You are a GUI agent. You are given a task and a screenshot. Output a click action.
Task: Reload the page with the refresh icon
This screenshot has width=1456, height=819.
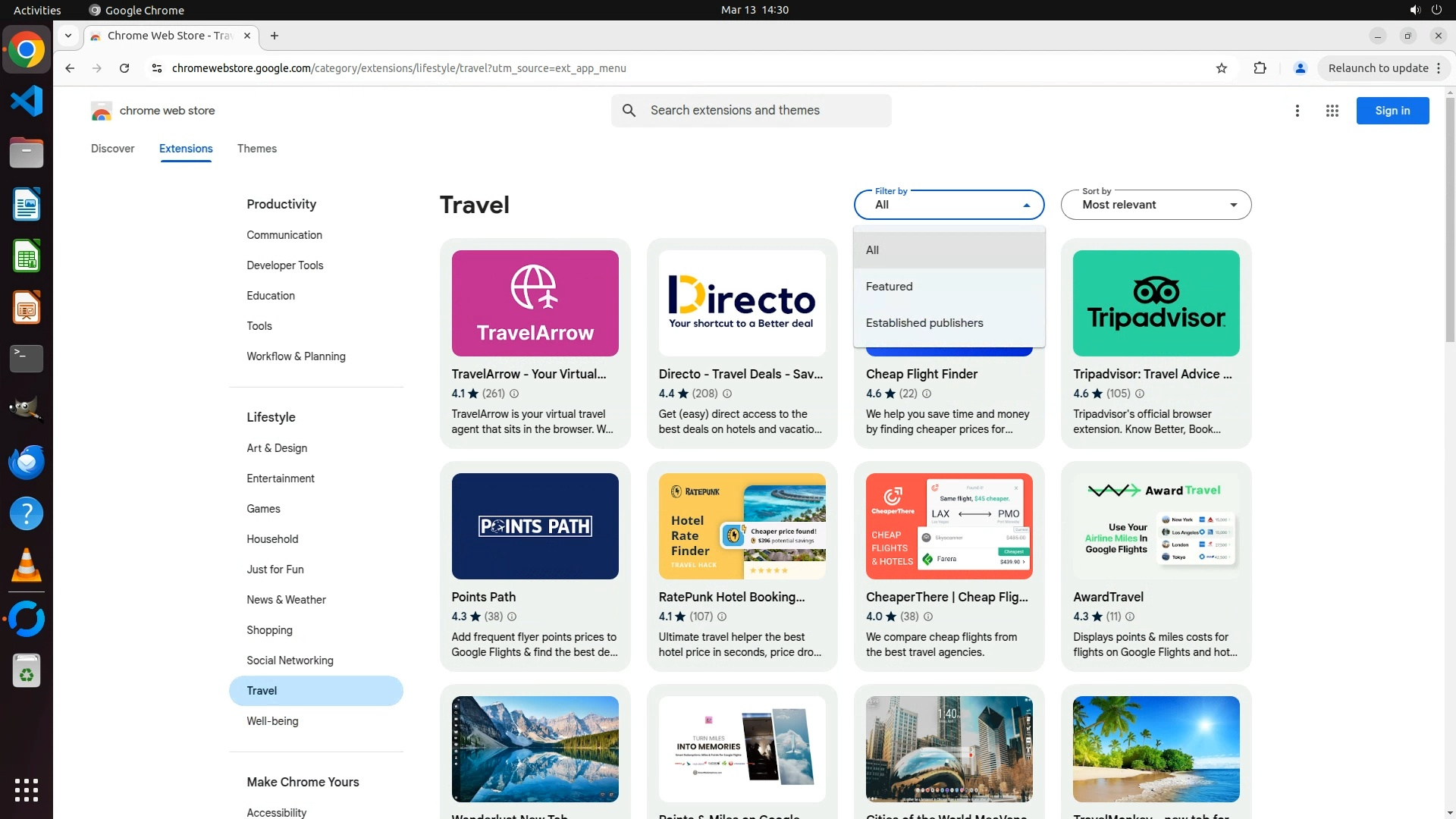[x=124, y=68]
